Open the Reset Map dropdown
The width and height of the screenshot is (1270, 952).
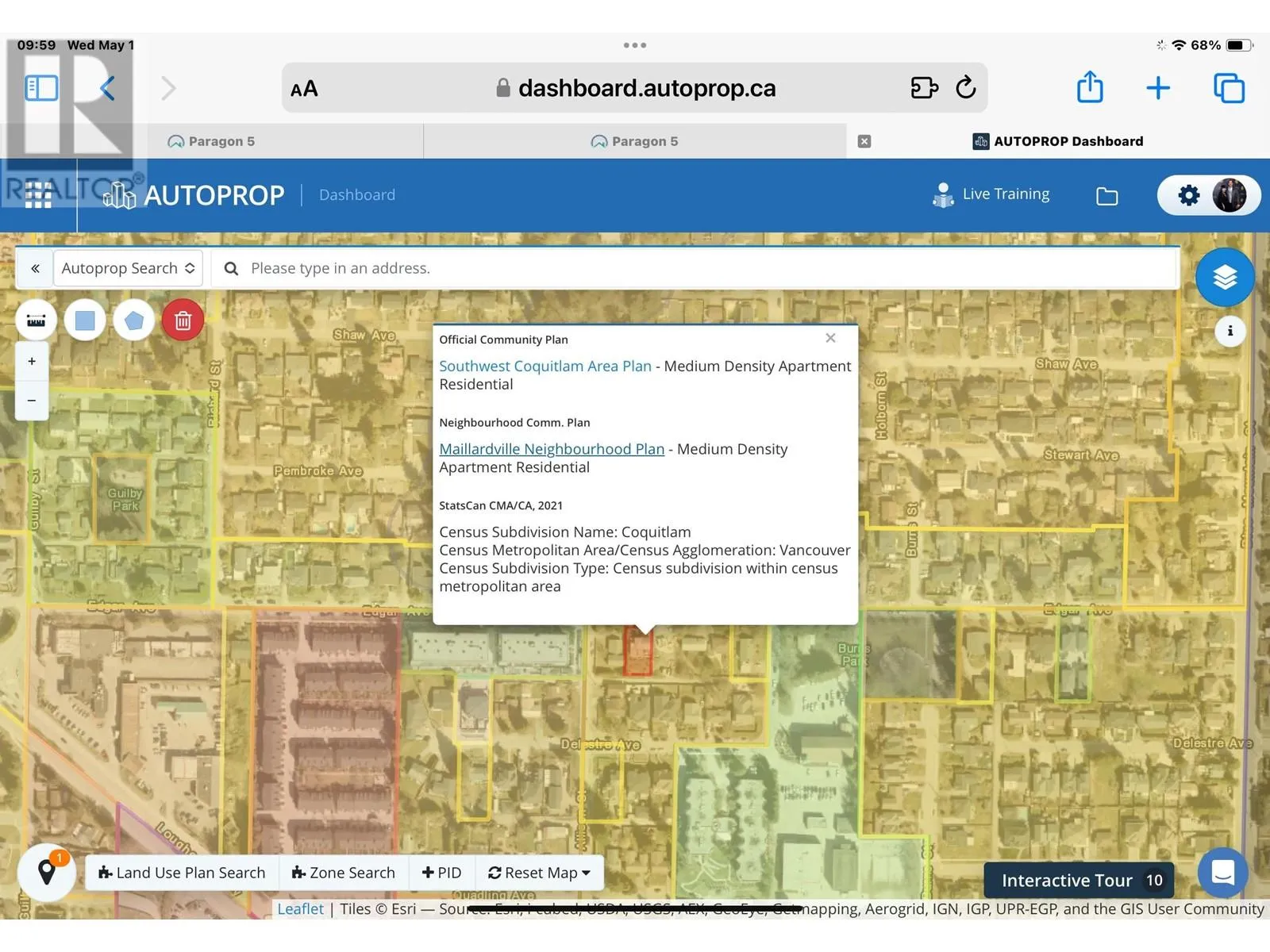(540, 873)
